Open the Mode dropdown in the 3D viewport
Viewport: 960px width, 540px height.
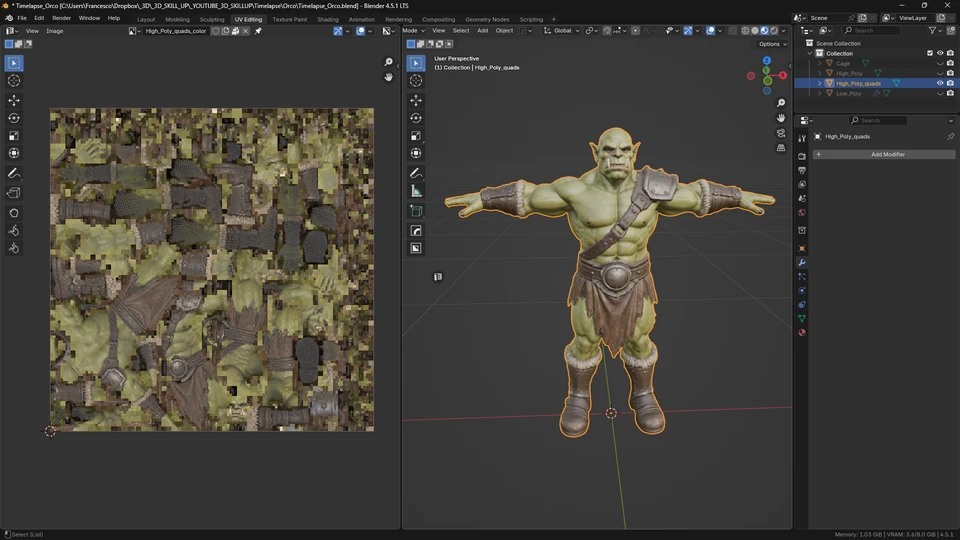click(x=413, y=31)
